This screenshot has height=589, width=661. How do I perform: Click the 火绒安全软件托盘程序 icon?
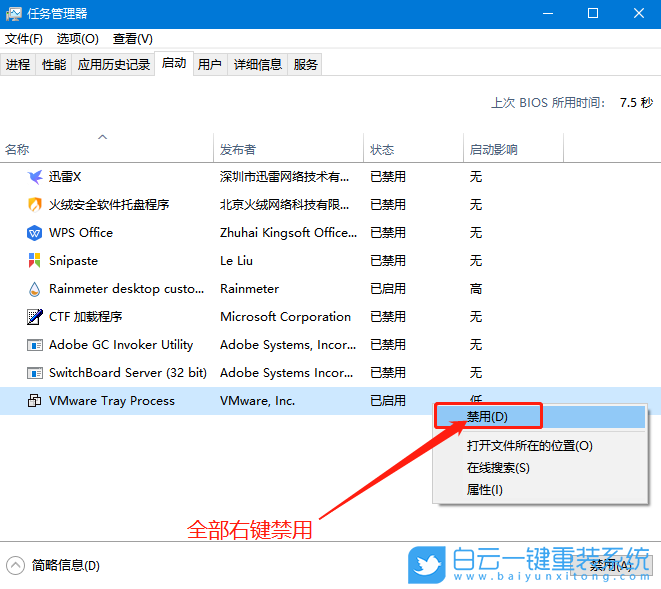35,205
